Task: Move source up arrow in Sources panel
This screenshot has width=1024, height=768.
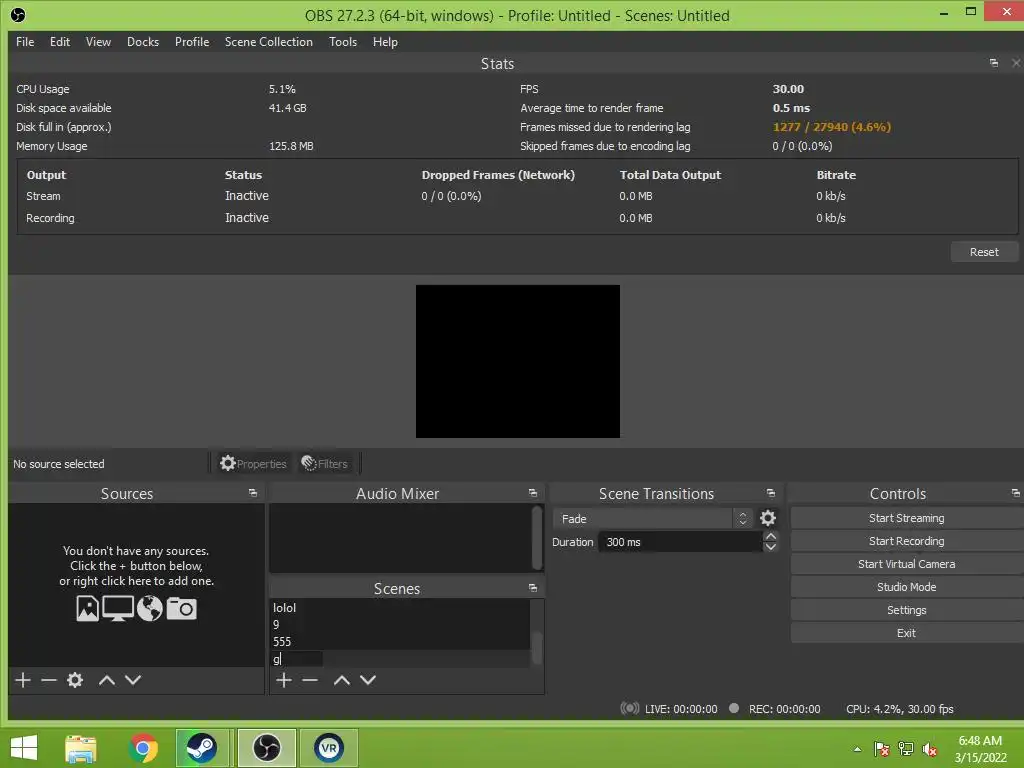Action: (x=106, y=680)
